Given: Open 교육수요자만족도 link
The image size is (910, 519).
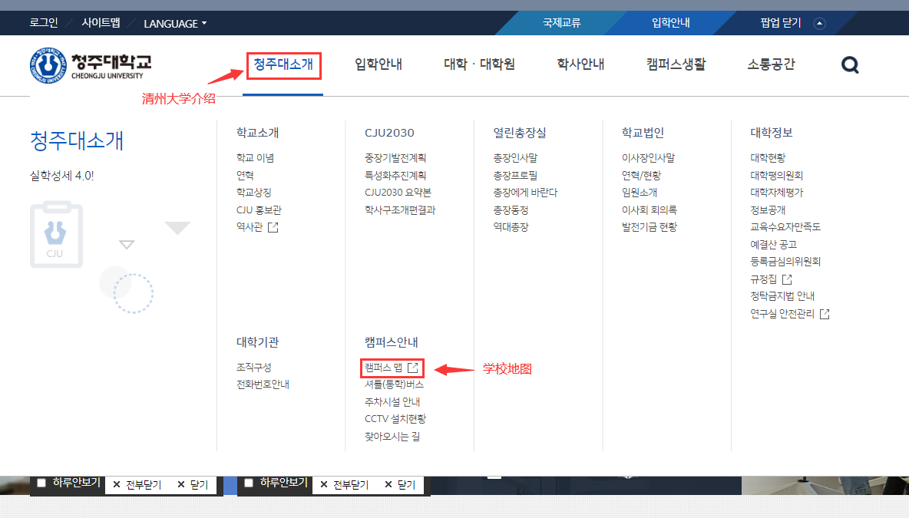Looking at the screenshot, I should (x=785, y=228).
